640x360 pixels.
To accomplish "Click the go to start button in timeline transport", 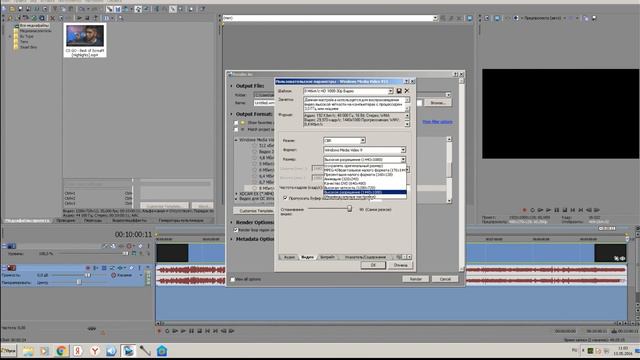I will point(207,331).
